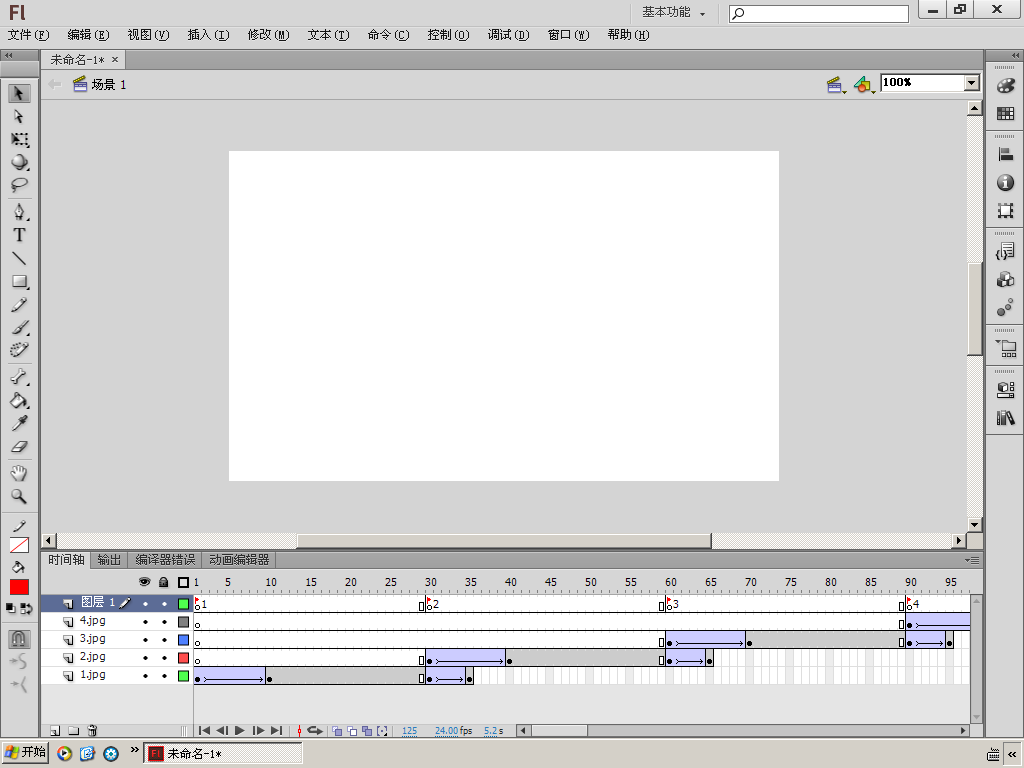The image size is (1024, 768).
Task: Select the Deco tool
Action: 19,350
